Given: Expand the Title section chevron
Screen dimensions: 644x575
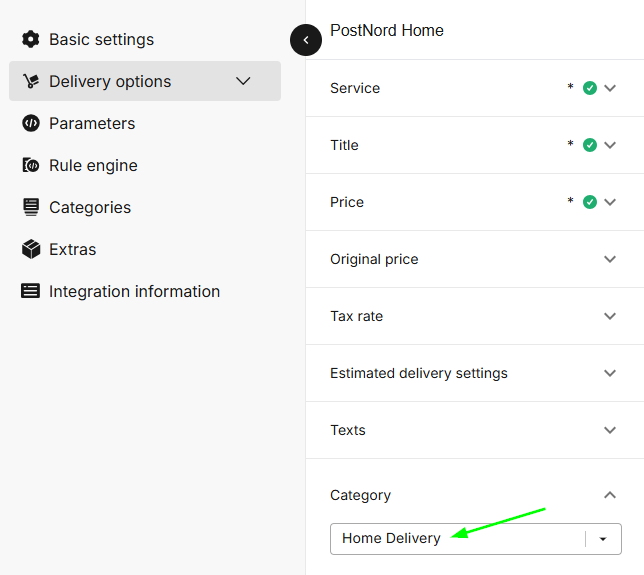Looking at the screenshot, I should coord(610,145).
